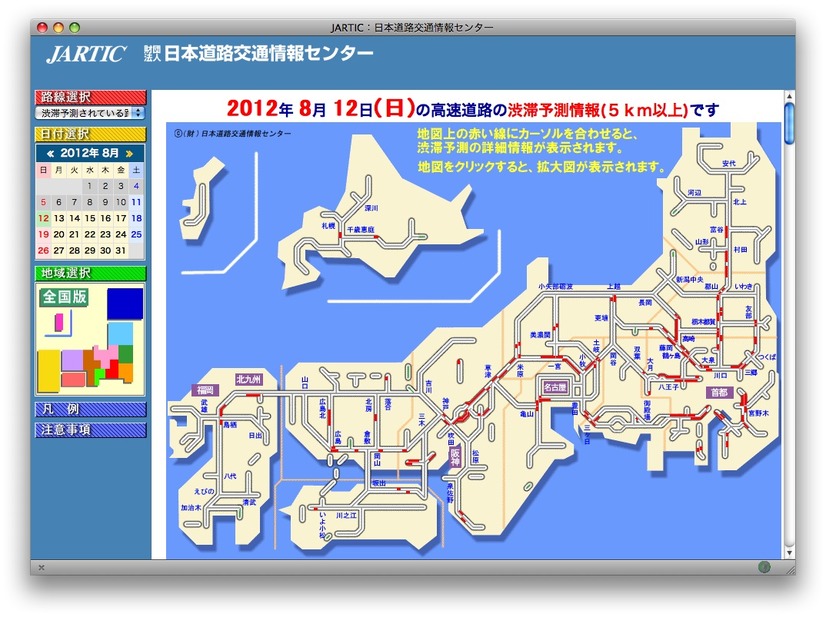Select August 12 in the calendar
The height and width of the screenshot is (617, 826).
(43, 218)
